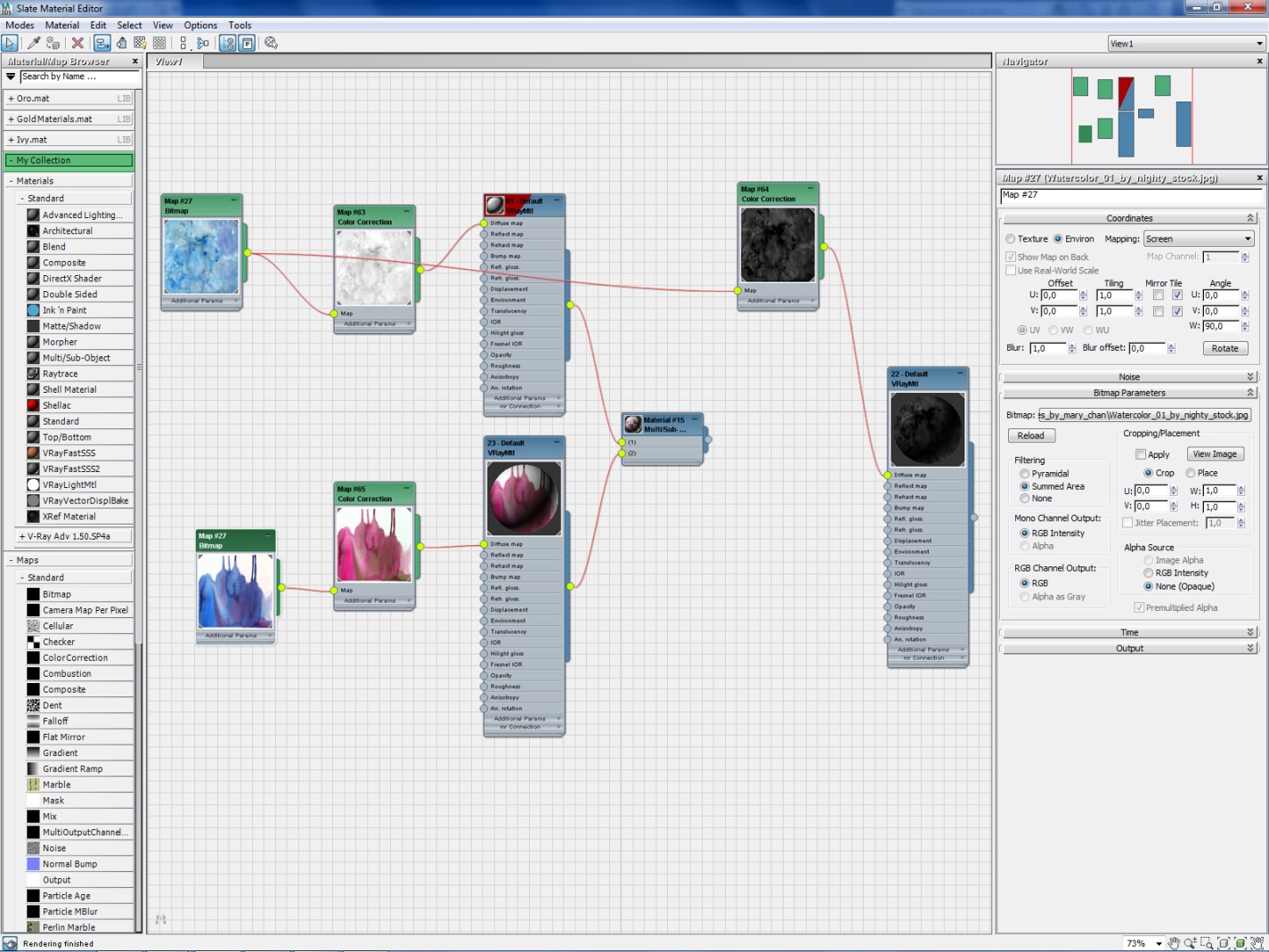
Task: Pick material from object eyedropper
Action: tap(34, 43)
